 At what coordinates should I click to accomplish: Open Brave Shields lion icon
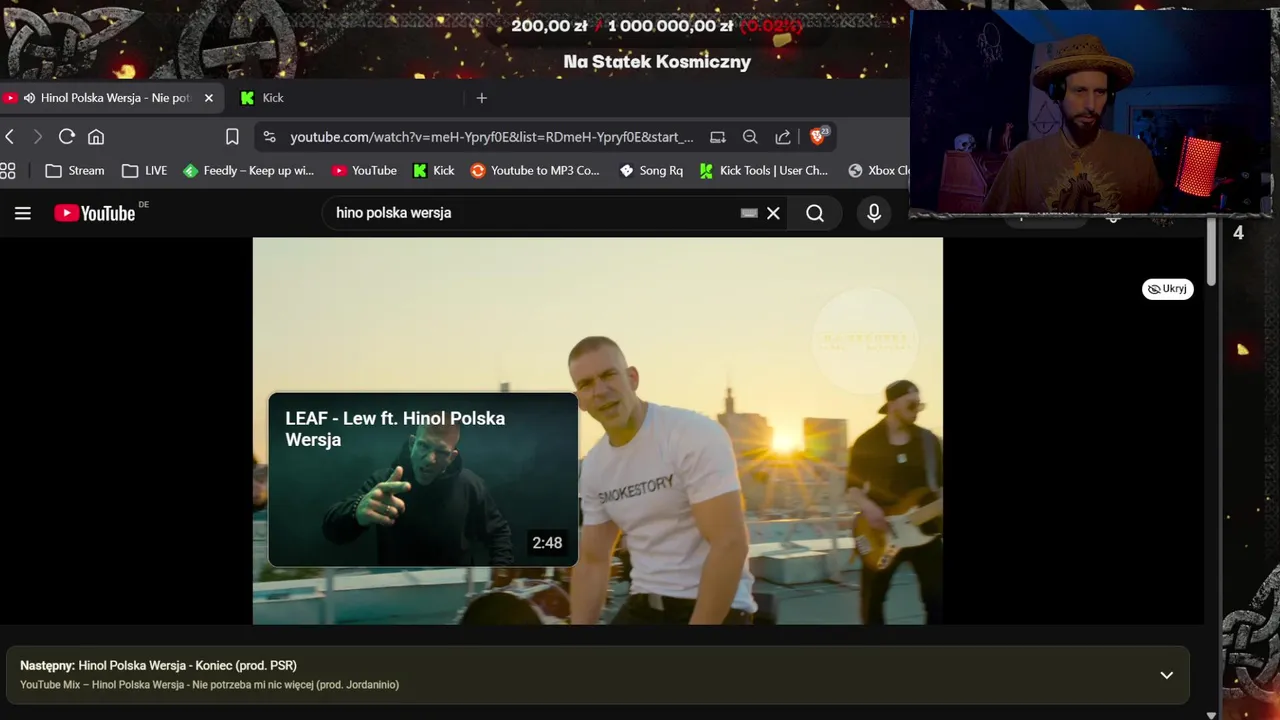pos(818,136)
